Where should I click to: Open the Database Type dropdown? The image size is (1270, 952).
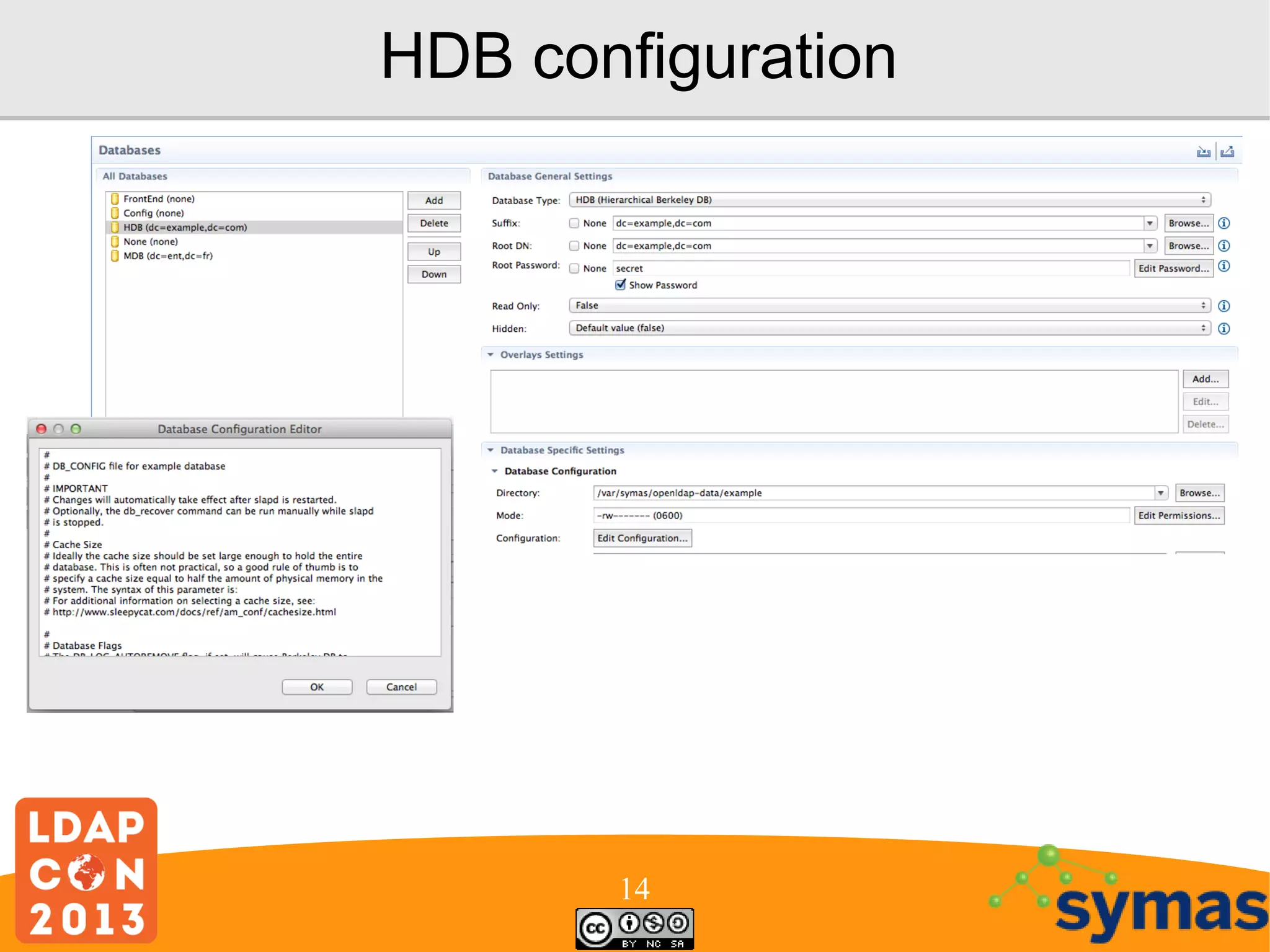890,200
